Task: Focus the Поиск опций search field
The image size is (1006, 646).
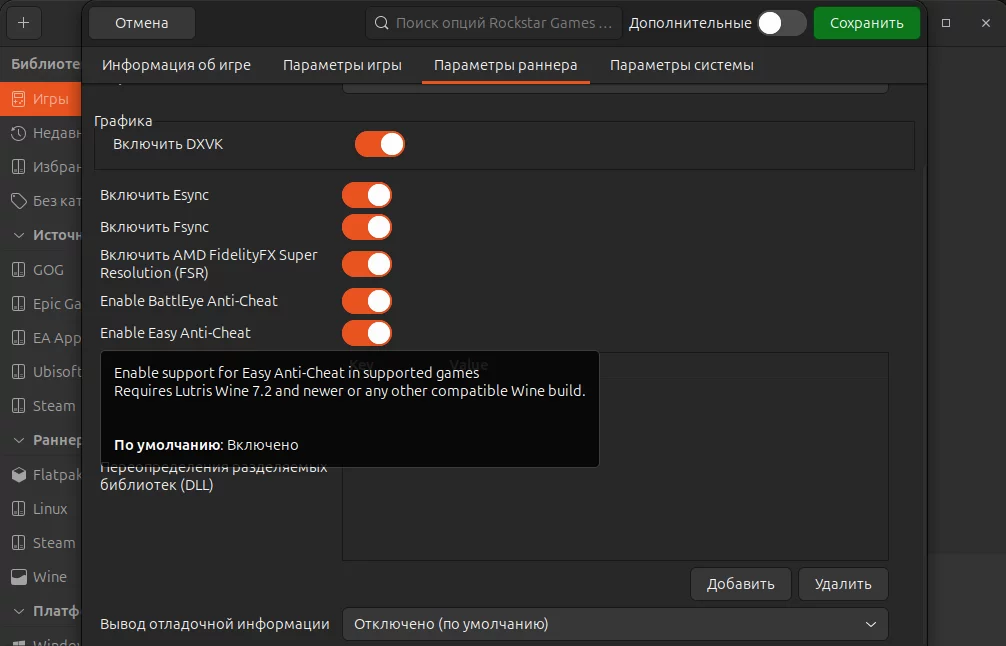Action: (x=494, y=23)
